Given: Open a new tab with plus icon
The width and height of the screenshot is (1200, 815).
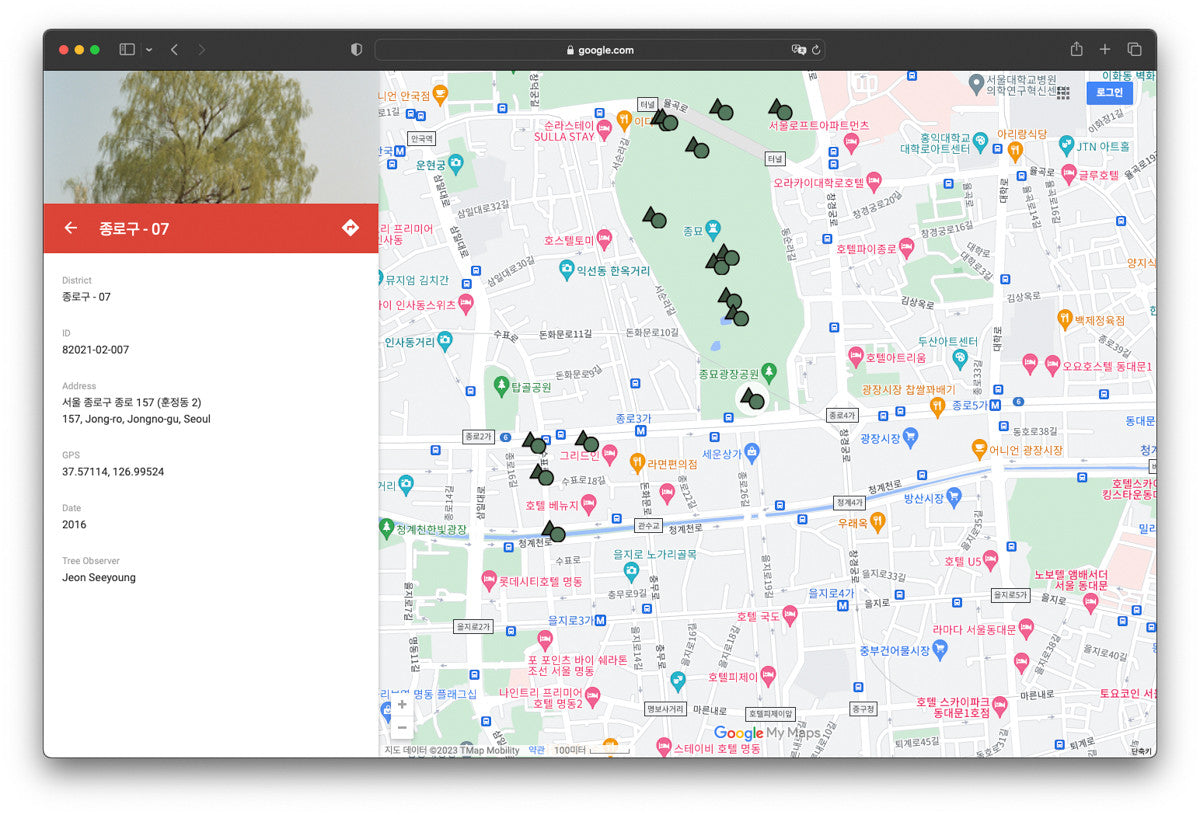Looking at the screenshot, I should 1105,49.
